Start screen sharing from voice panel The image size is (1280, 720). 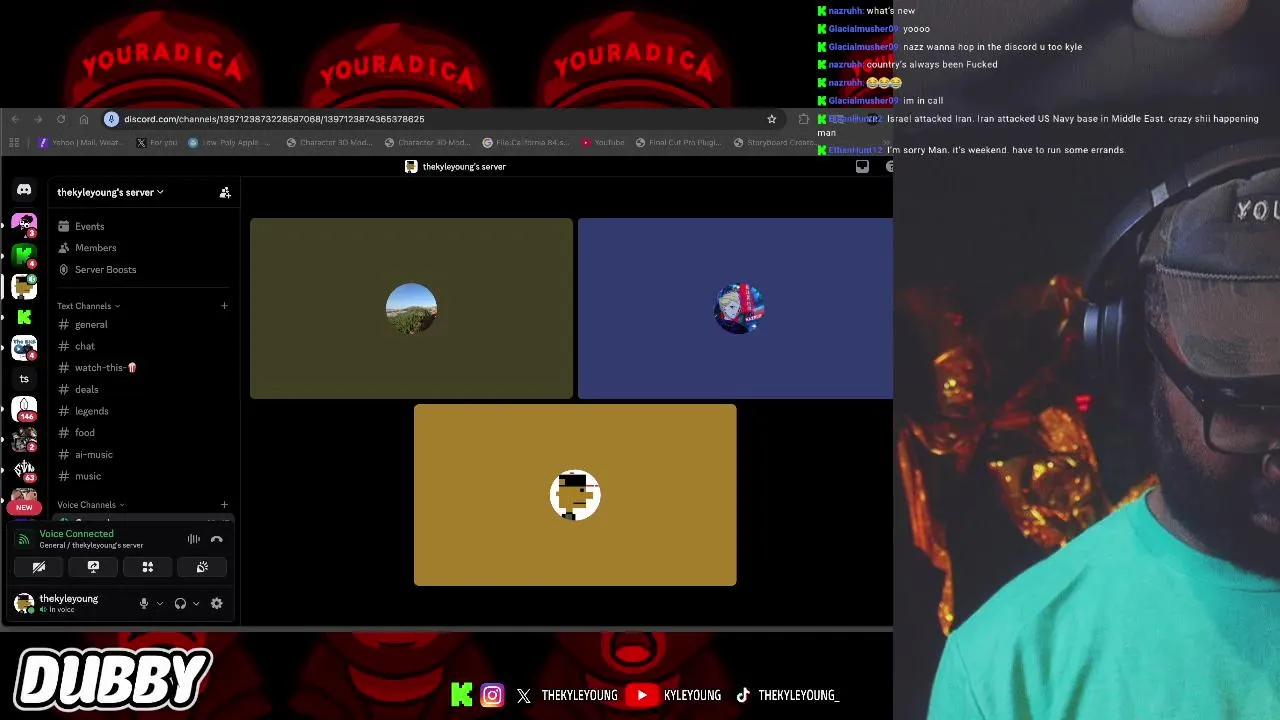tap(93, 567)
